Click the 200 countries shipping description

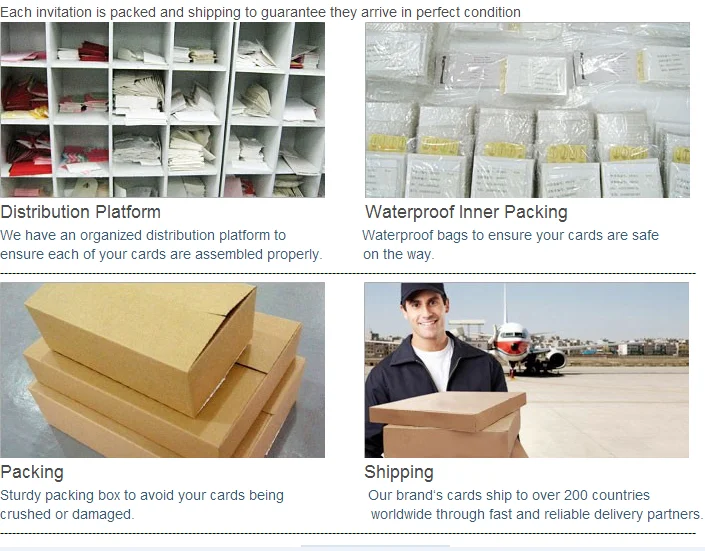pos(535,505)
